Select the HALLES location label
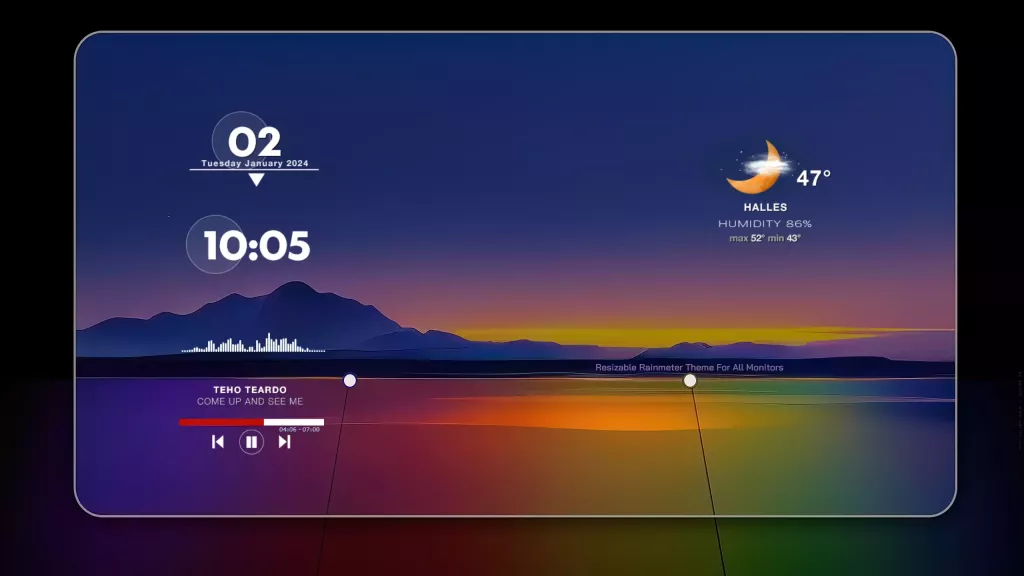Viewport: 1024px width, 576px height. point(766,204)
